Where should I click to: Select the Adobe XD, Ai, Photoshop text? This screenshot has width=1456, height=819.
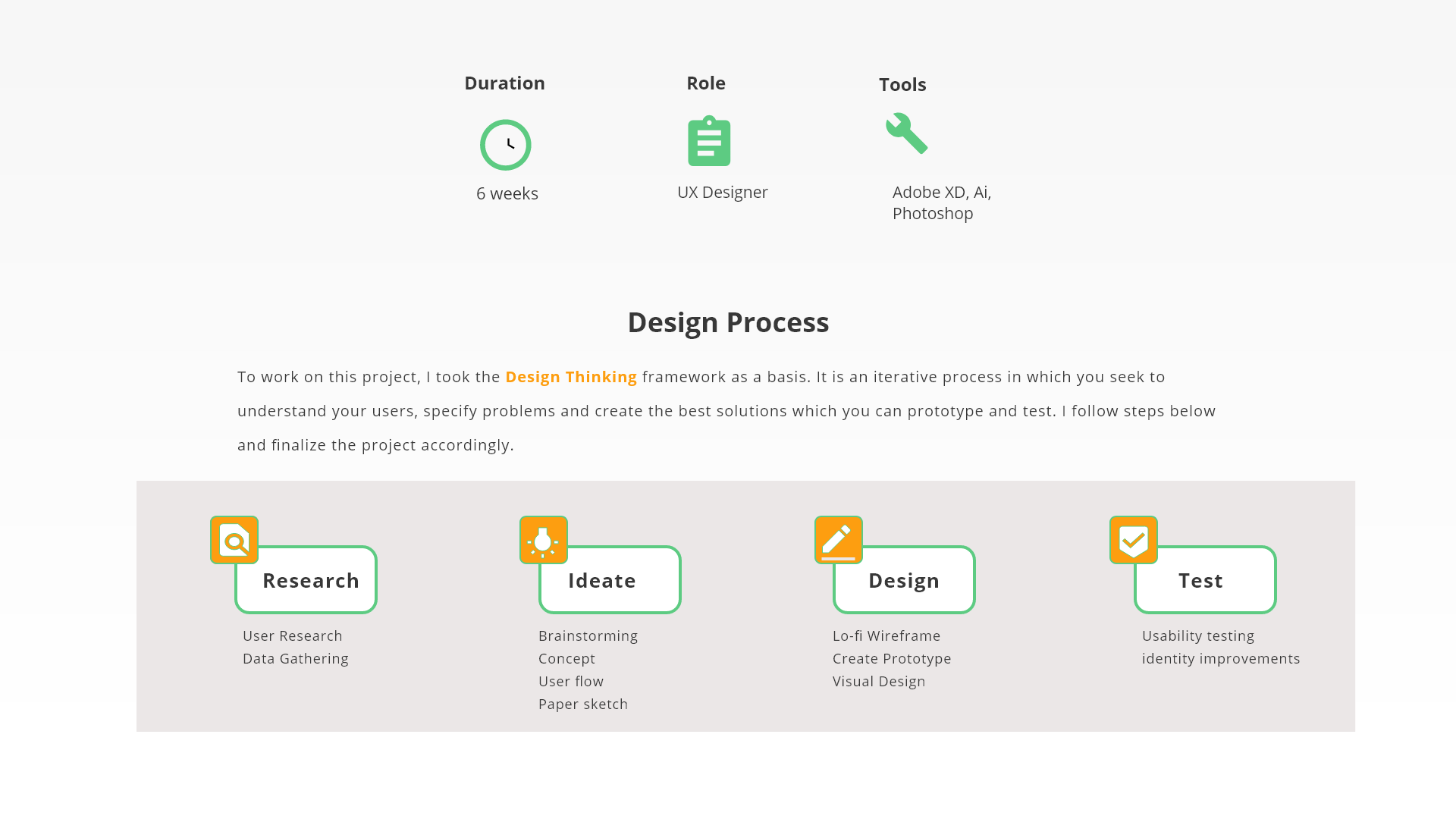942,202
